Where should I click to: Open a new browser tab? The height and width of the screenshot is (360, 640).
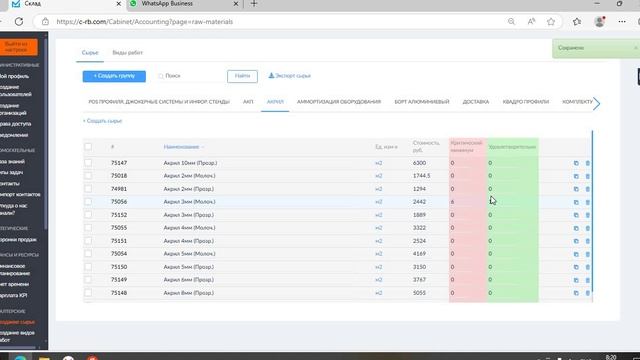point(254,4)
